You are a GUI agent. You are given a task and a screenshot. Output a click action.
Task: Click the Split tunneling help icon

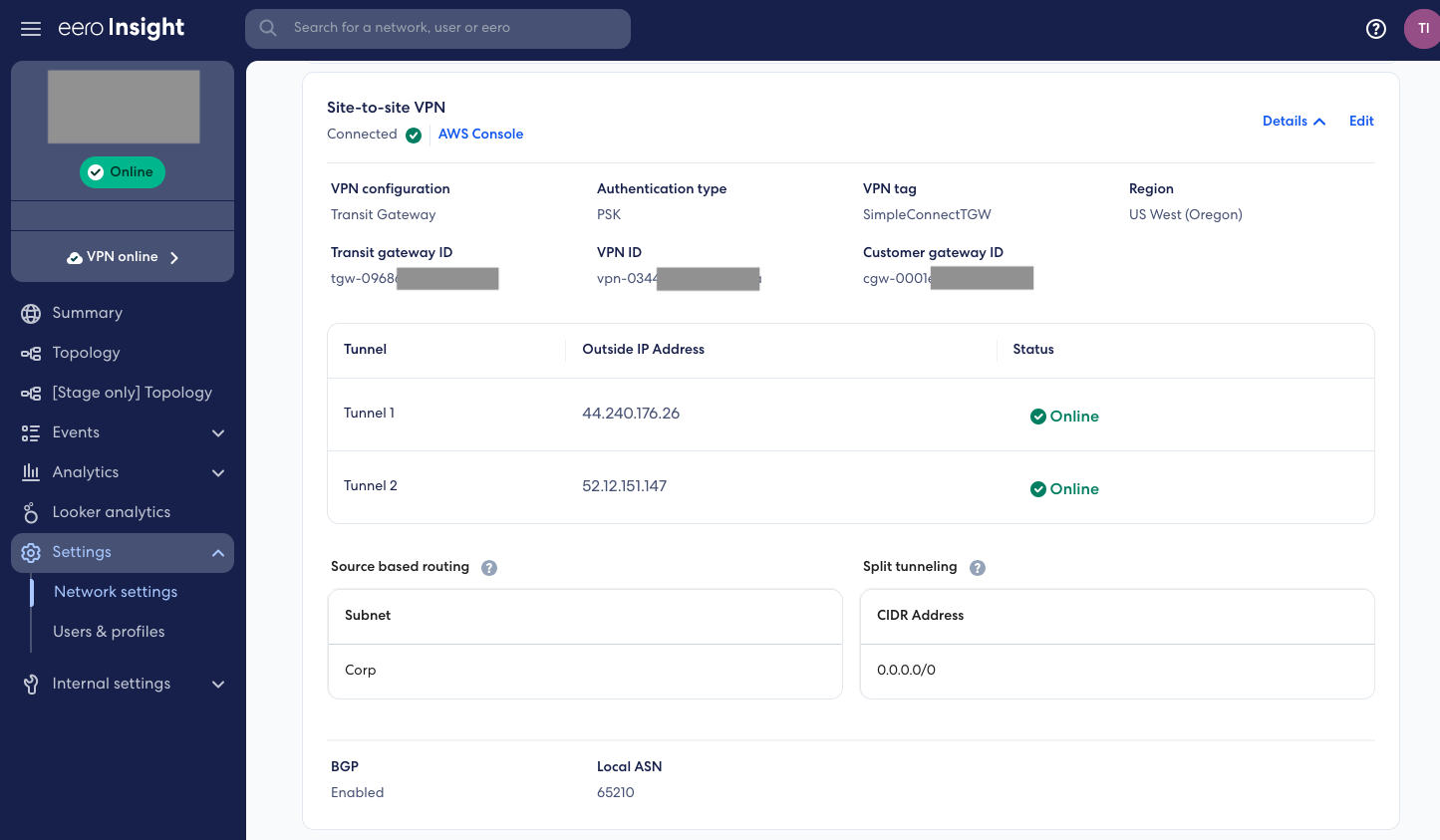pos(977,567)
